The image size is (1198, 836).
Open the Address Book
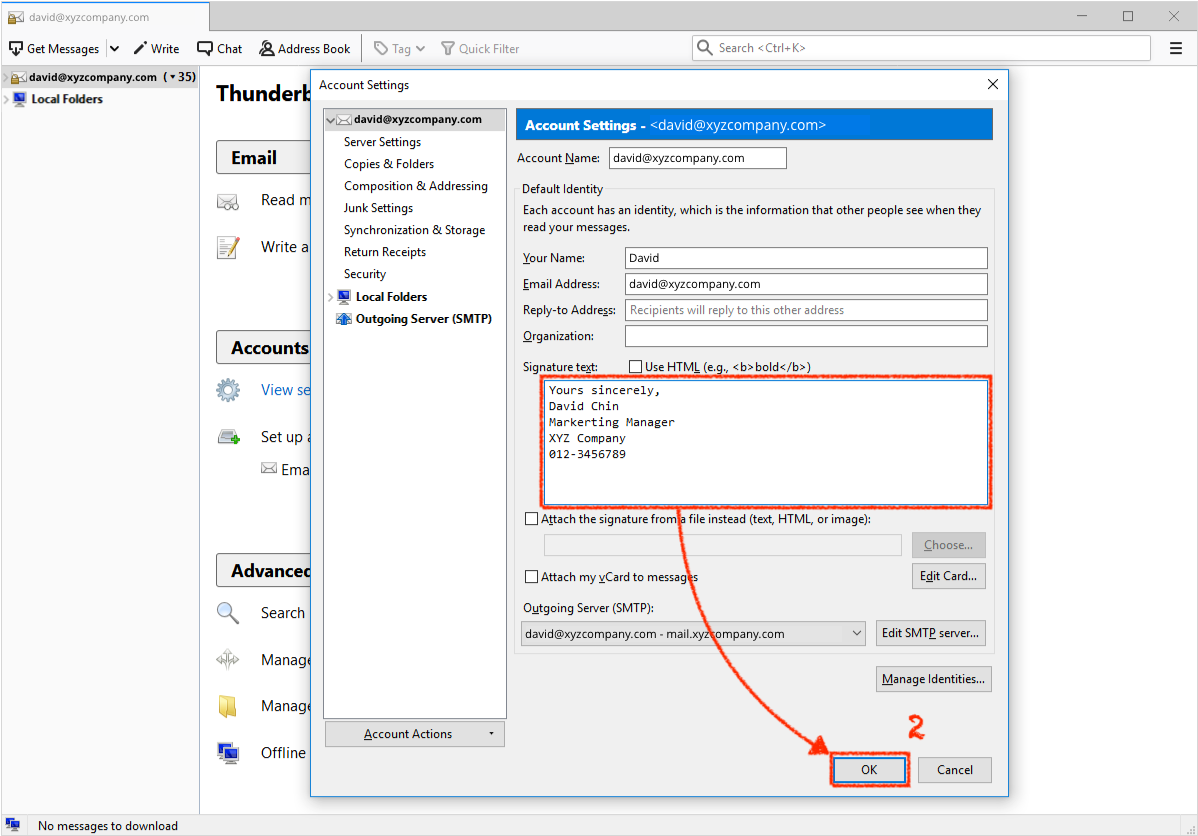pos(304,48)
